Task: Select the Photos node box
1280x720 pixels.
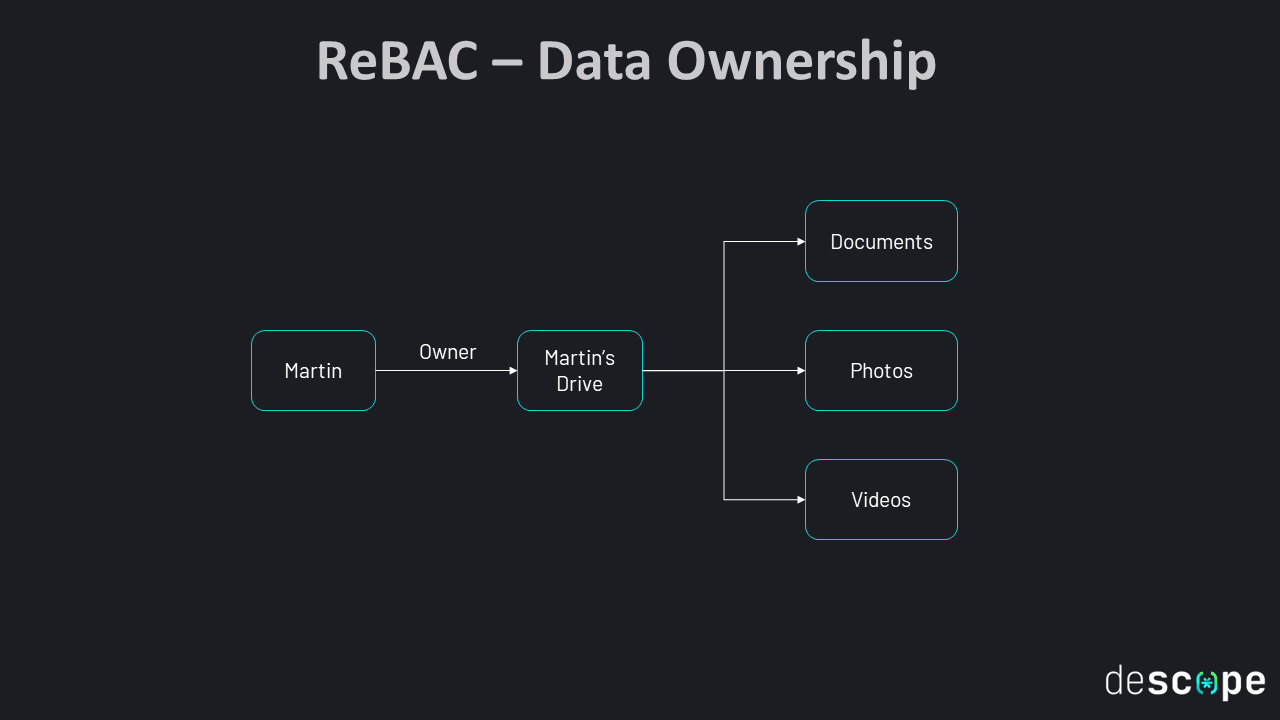Action: tap(881, 371)
